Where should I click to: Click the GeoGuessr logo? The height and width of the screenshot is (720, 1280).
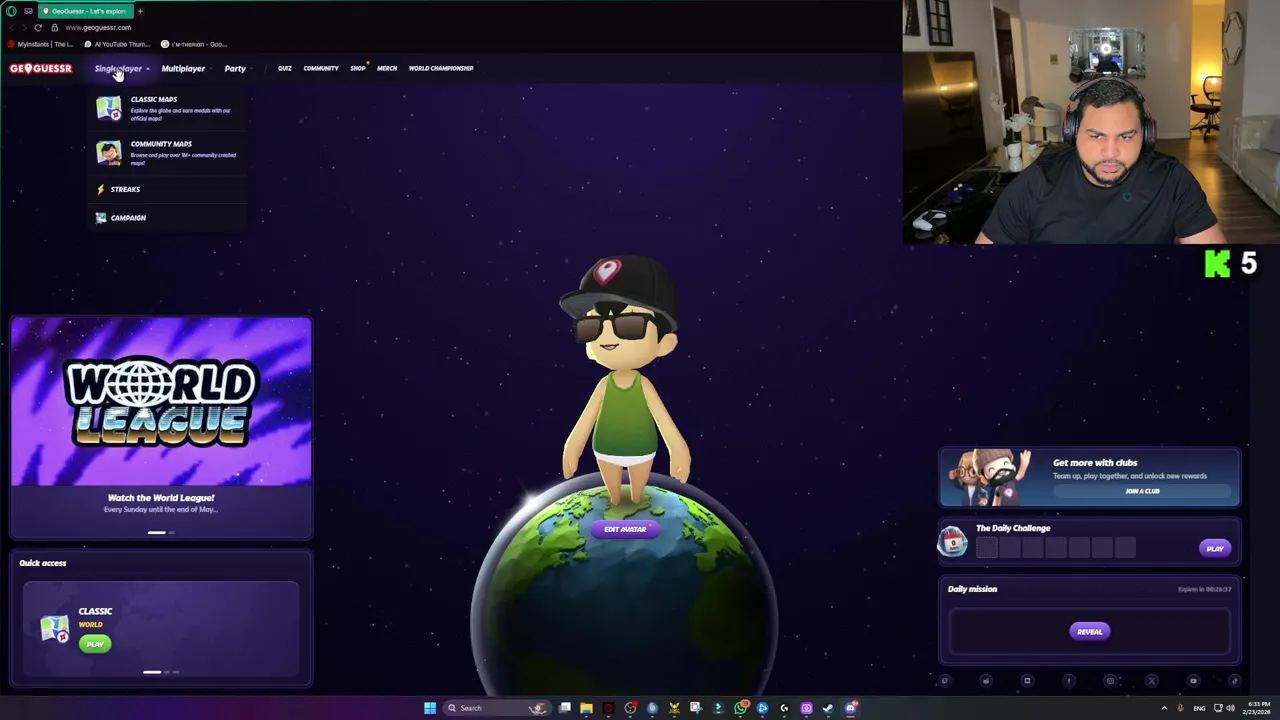pos(41,68)
